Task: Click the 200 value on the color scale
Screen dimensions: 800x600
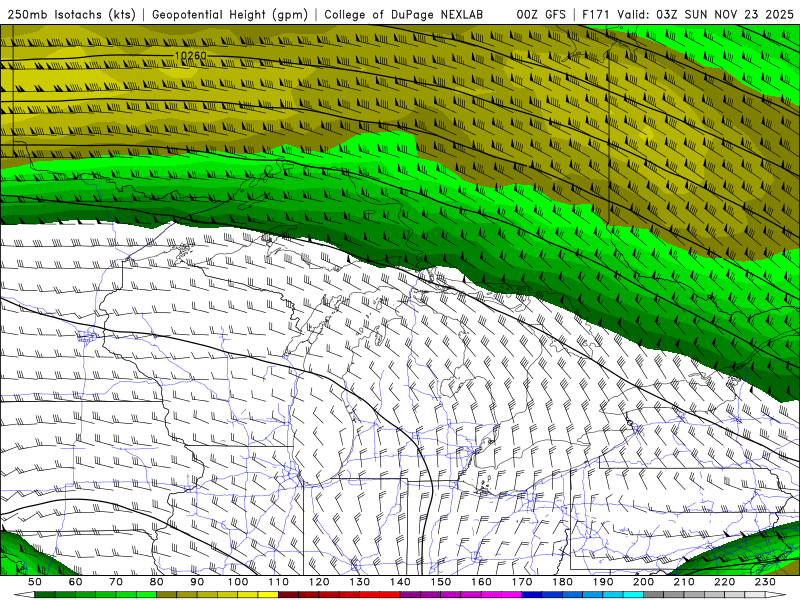Action: pyautogui.click(x=644, y=582)
